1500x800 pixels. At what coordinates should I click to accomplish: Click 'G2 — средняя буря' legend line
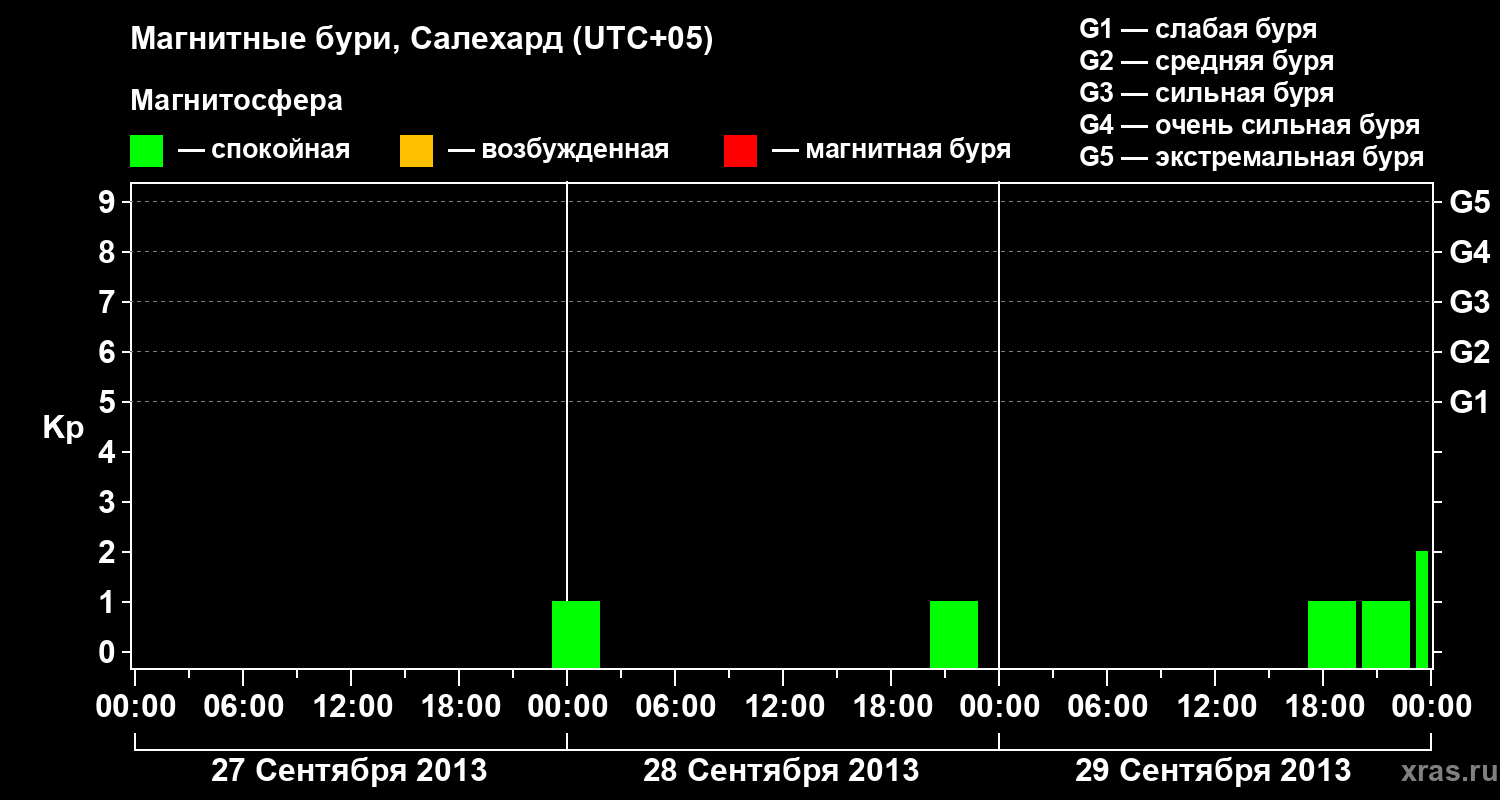(x=1206, y=61)
